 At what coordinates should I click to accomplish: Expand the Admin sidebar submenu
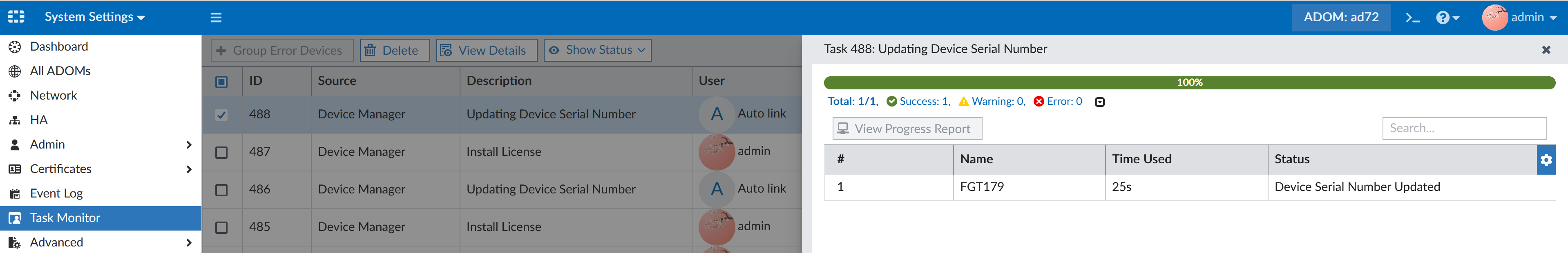(189, 145)
